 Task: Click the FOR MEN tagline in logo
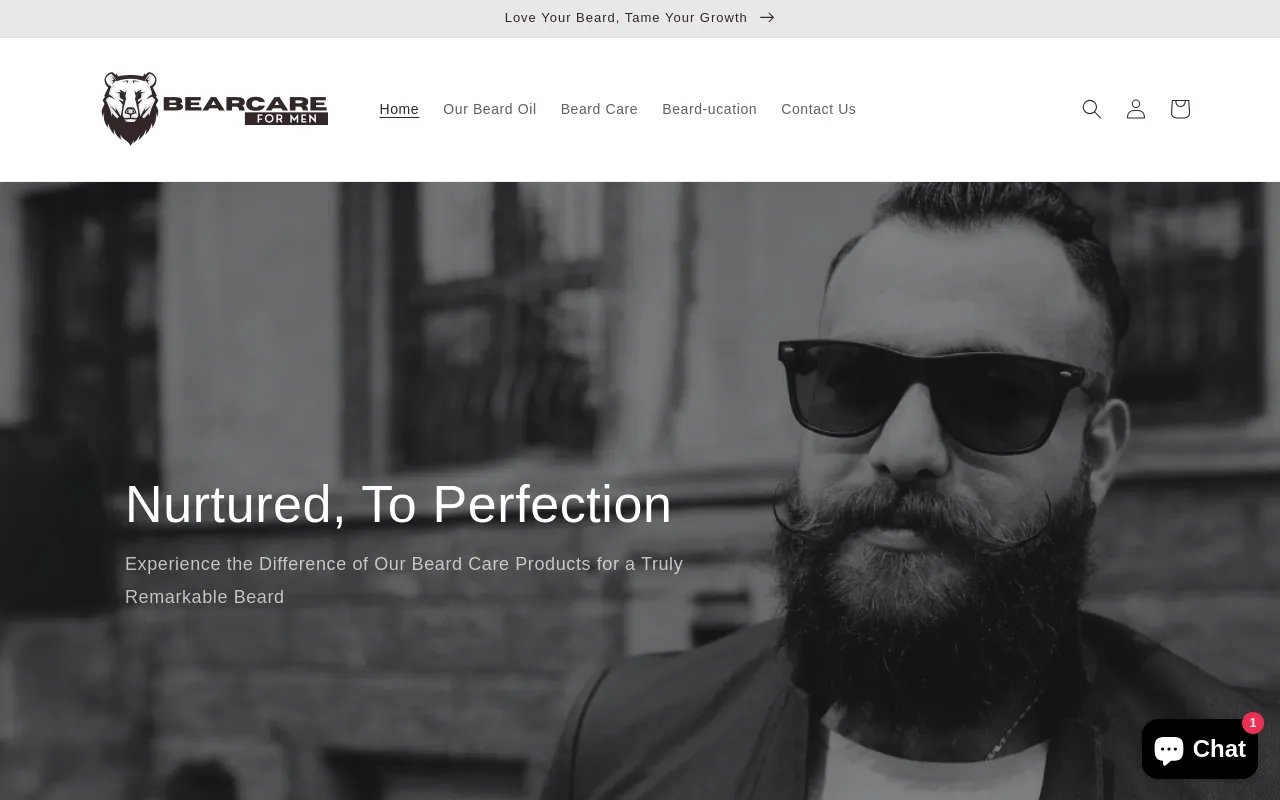[285, 119]
